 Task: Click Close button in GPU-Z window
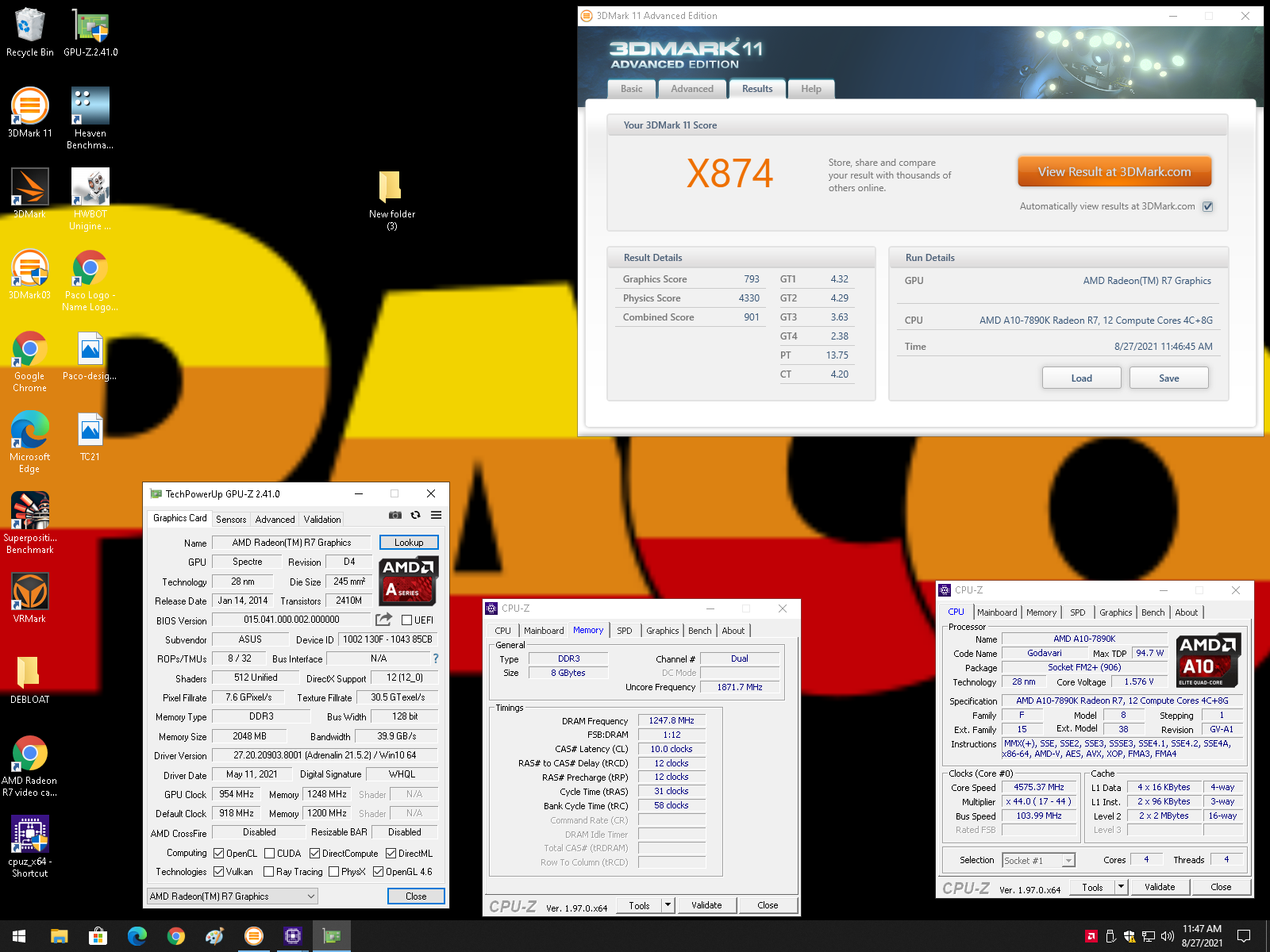pos(416,896)
